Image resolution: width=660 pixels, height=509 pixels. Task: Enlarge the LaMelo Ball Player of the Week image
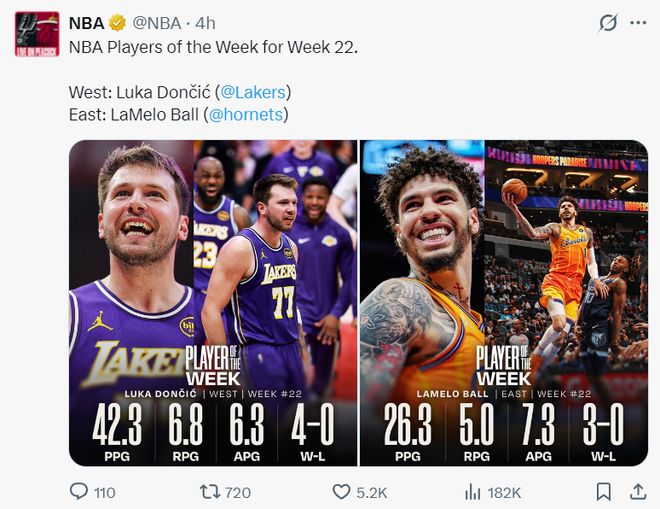503,302
